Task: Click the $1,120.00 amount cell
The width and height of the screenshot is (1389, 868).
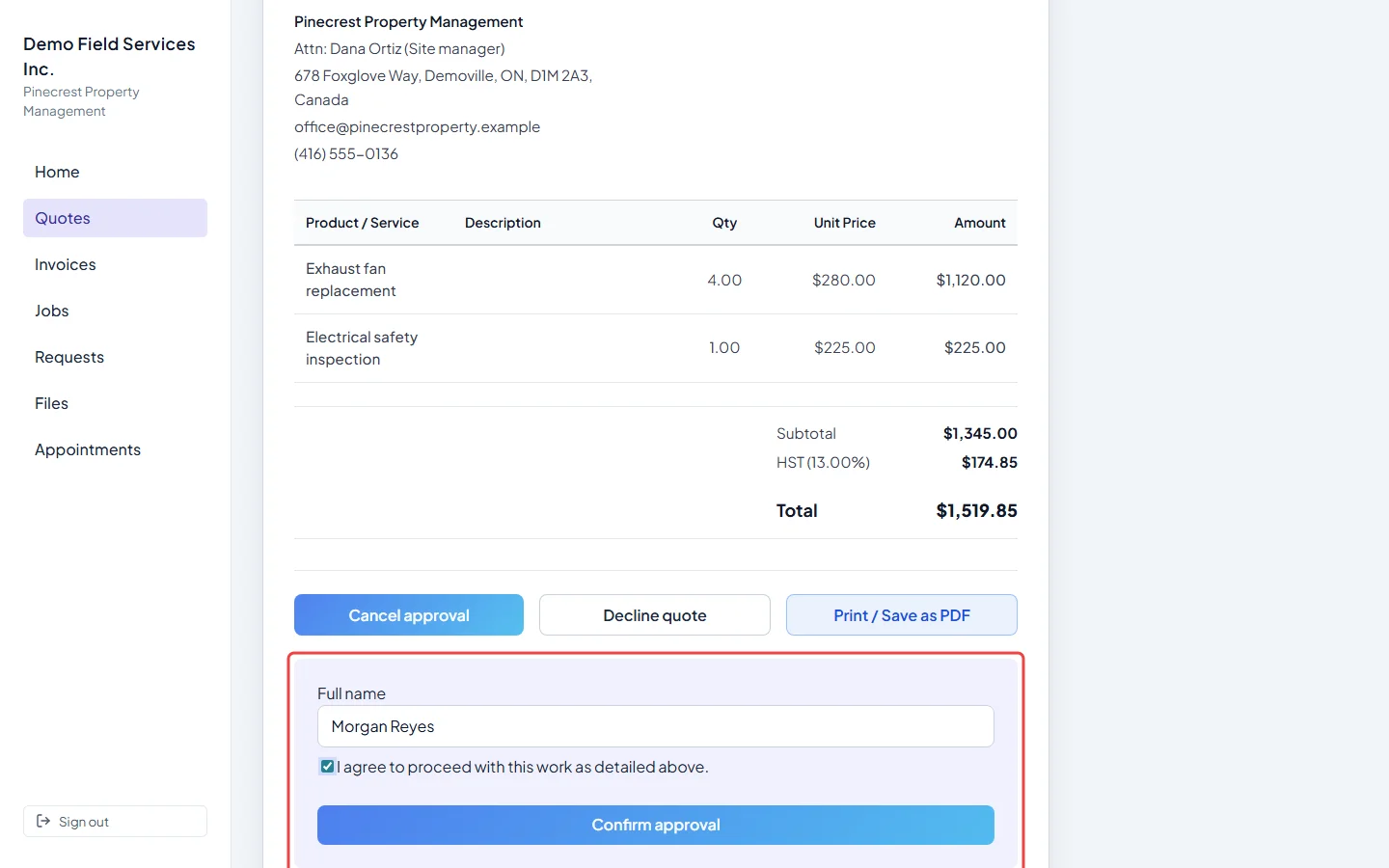Action: [x=970, y=280]
